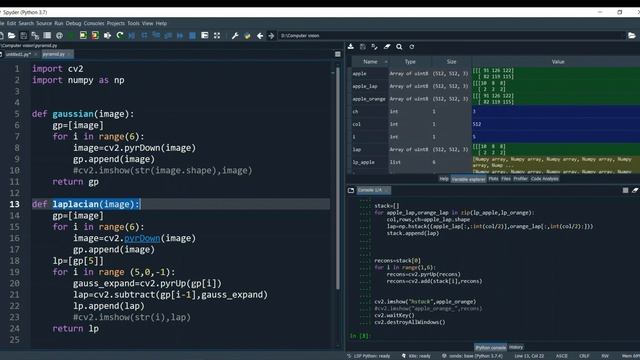Interrupt the kernel with the console square icon
Image resolution: width=640 pixels, height=360 pixels.
625,190
